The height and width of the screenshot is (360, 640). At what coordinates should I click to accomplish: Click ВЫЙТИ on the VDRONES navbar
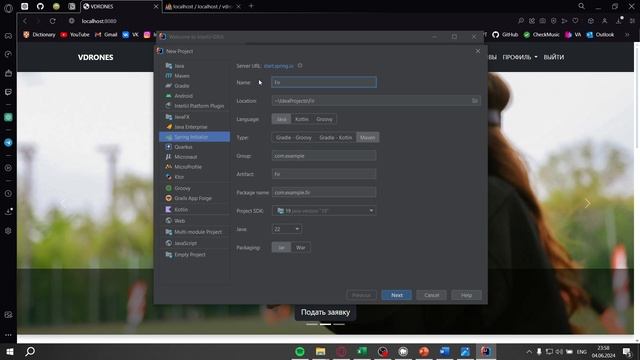pos(554,57)
